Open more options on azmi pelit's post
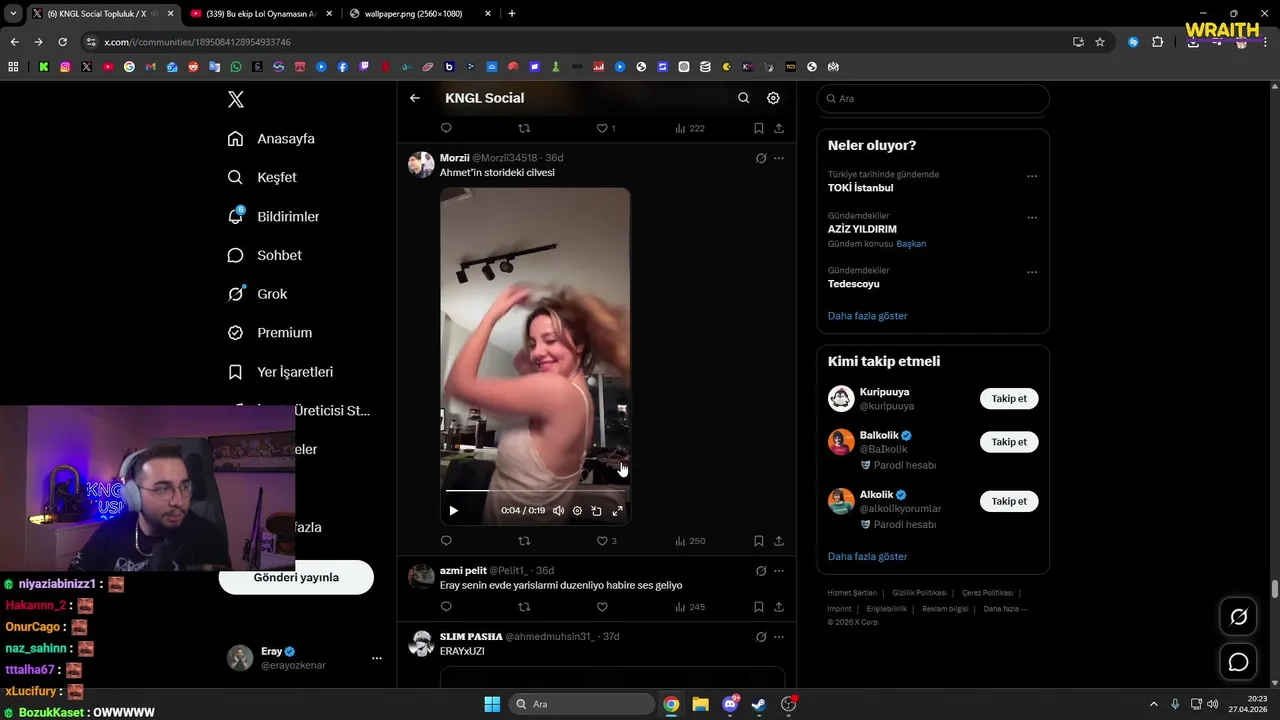The width and height of the screenshot is (1280, 720). point(779,571)
